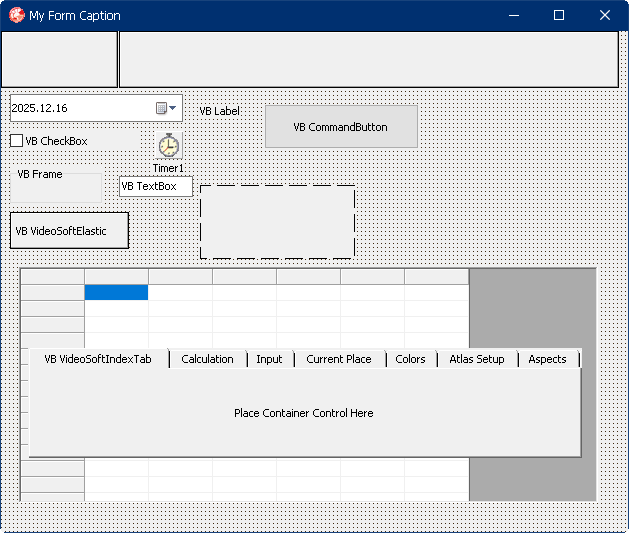Click into the VB TextBox field
The image size is (629, 533).
coord(156,186)
